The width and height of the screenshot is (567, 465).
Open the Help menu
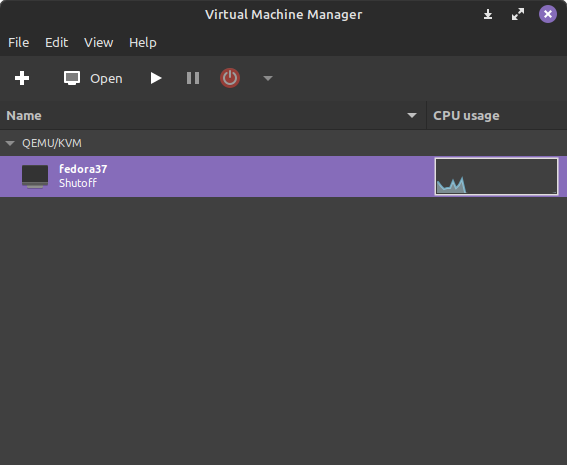pyautogui.click(x=143, y=43)
